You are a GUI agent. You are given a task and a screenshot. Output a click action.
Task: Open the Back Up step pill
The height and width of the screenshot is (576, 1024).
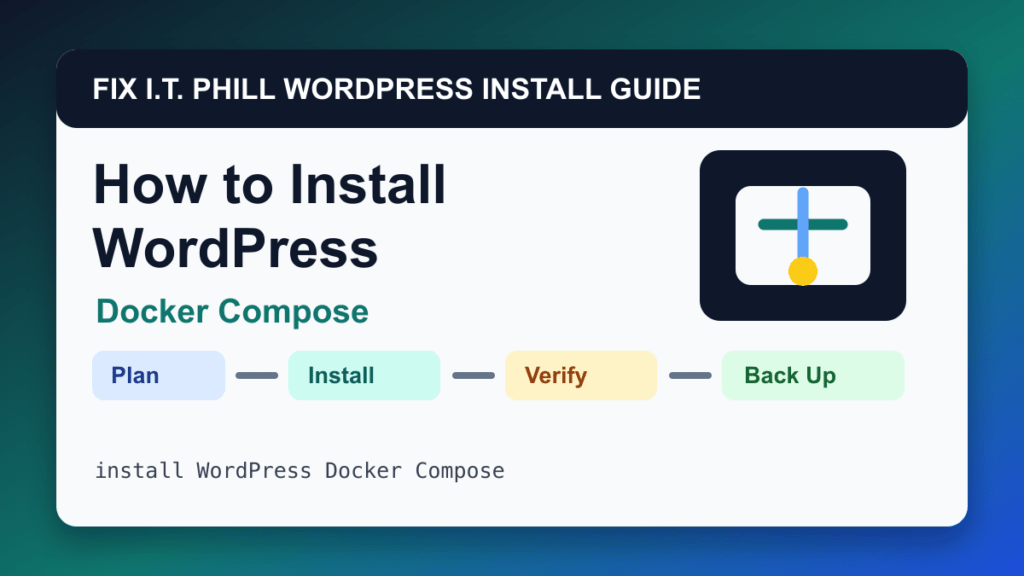813,376
